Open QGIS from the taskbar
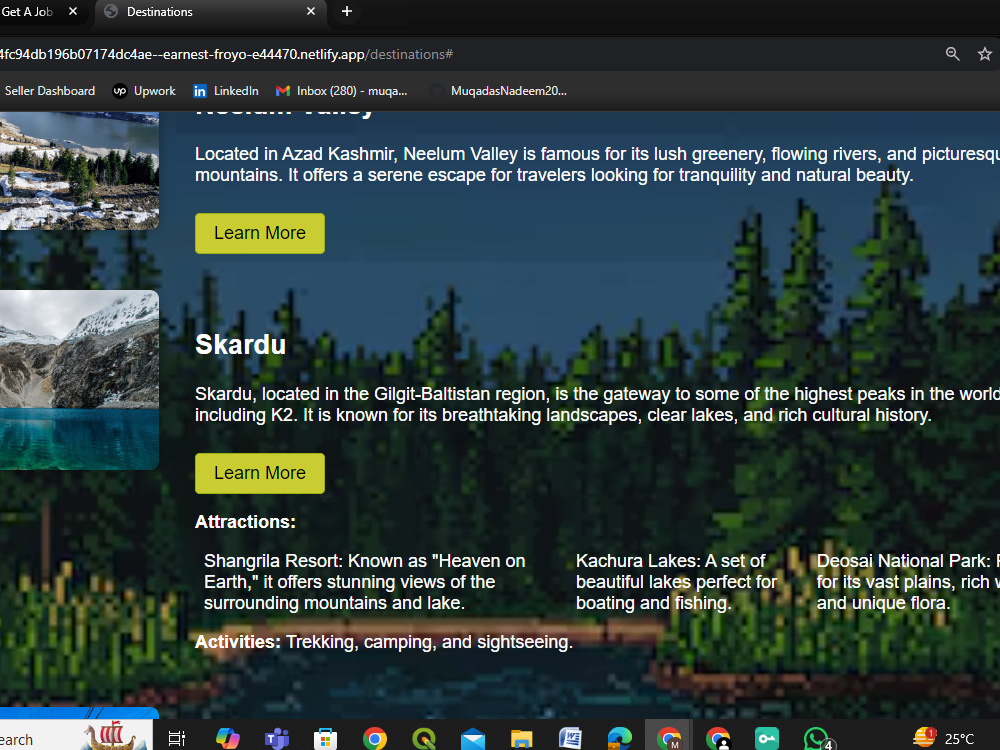This screenshot has width=1000, height=750. (x=423, y=739)
